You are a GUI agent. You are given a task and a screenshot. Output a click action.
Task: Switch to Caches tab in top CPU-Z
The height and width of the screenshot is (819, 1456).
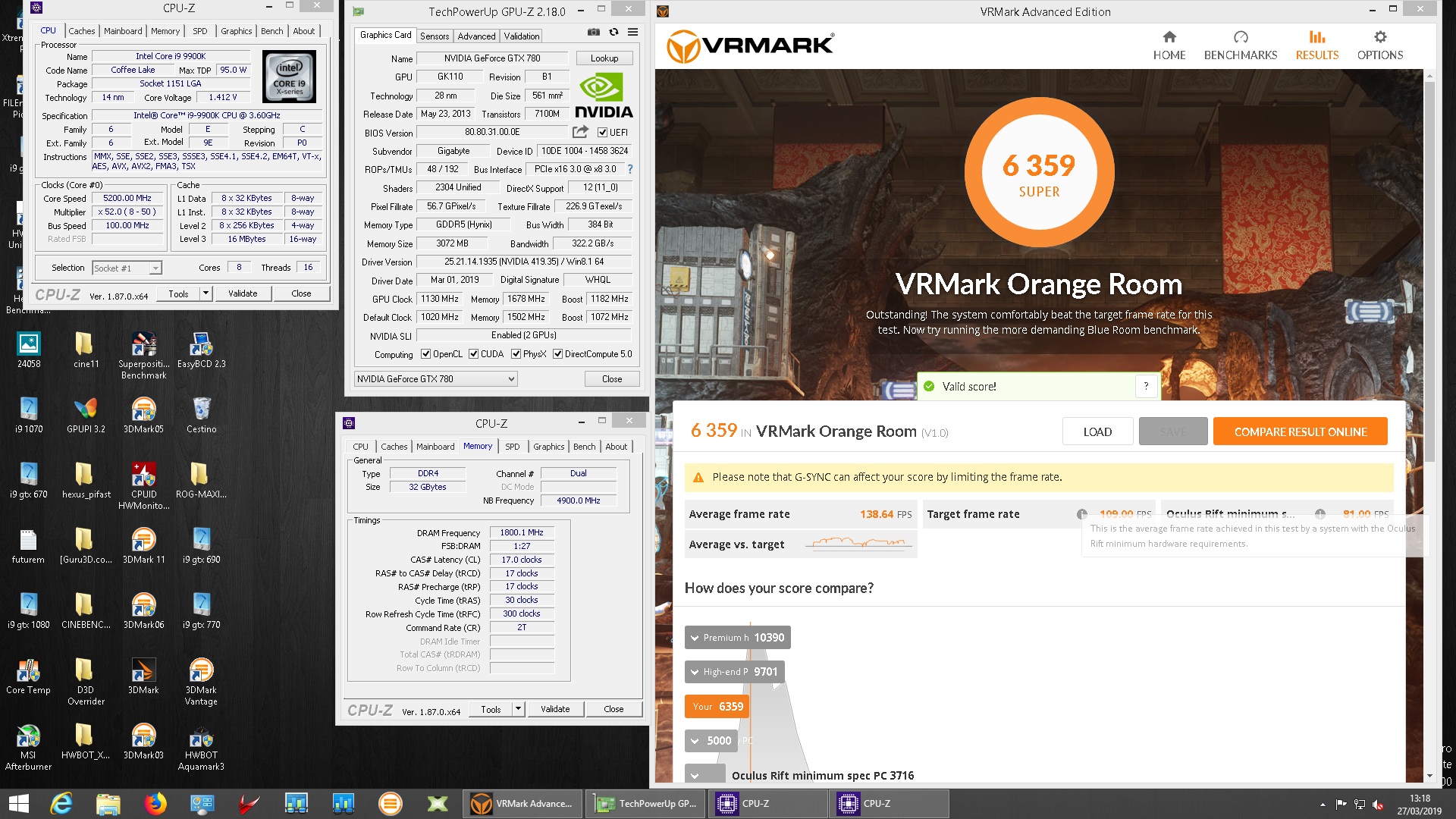coord(81,31)
